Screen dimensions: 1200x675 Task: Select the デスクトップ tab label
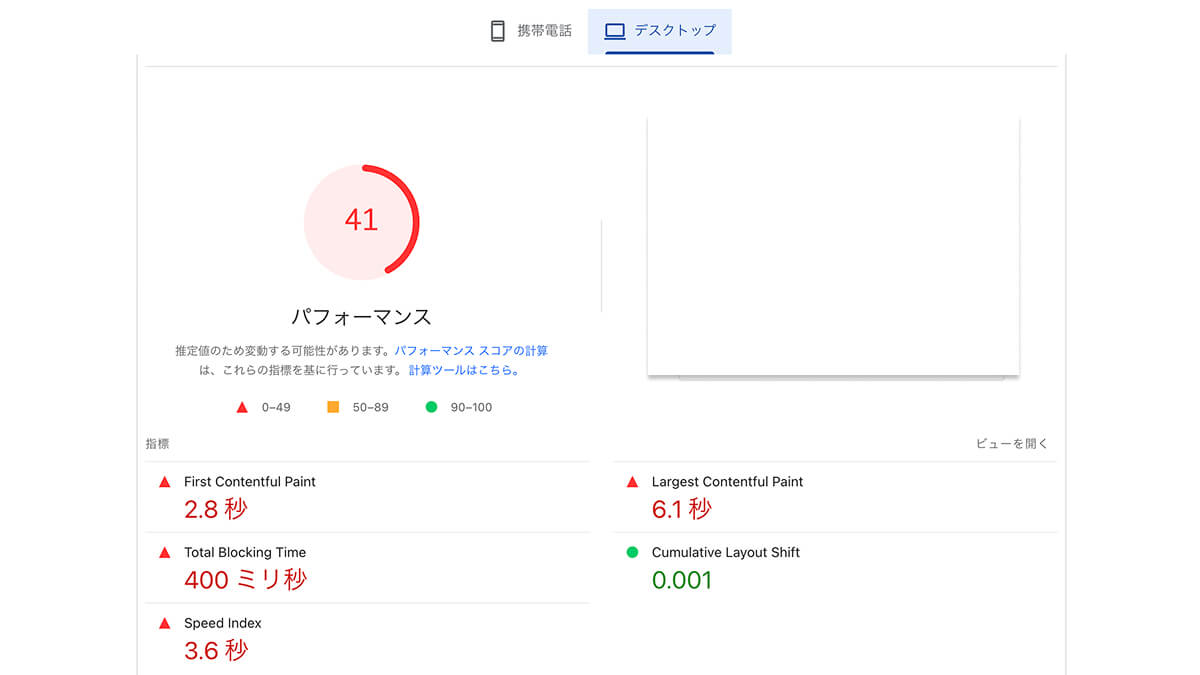tap(675, 31)
